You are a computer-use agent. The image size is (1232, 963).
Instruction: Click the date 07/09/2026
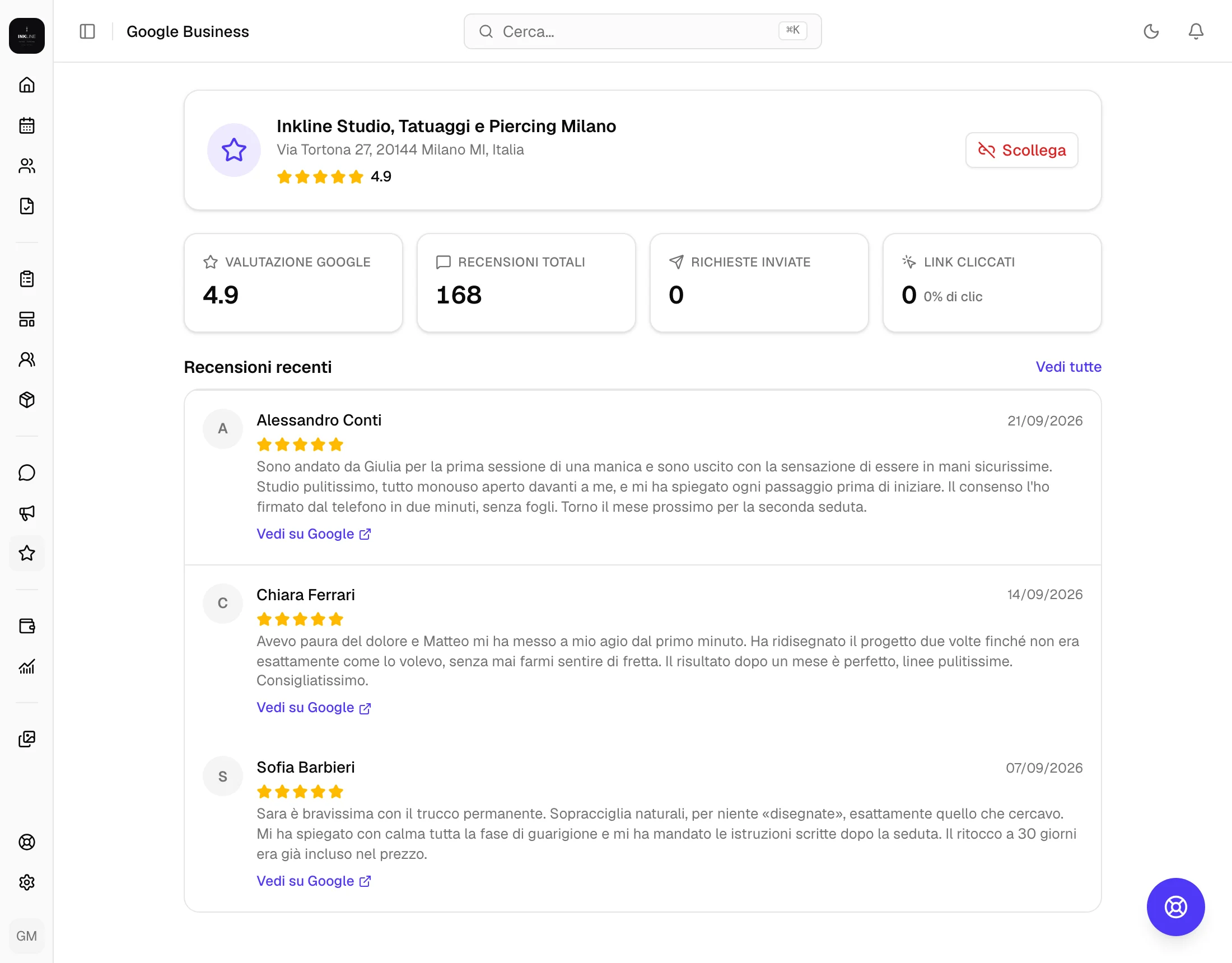click(x=1044, y=768)
